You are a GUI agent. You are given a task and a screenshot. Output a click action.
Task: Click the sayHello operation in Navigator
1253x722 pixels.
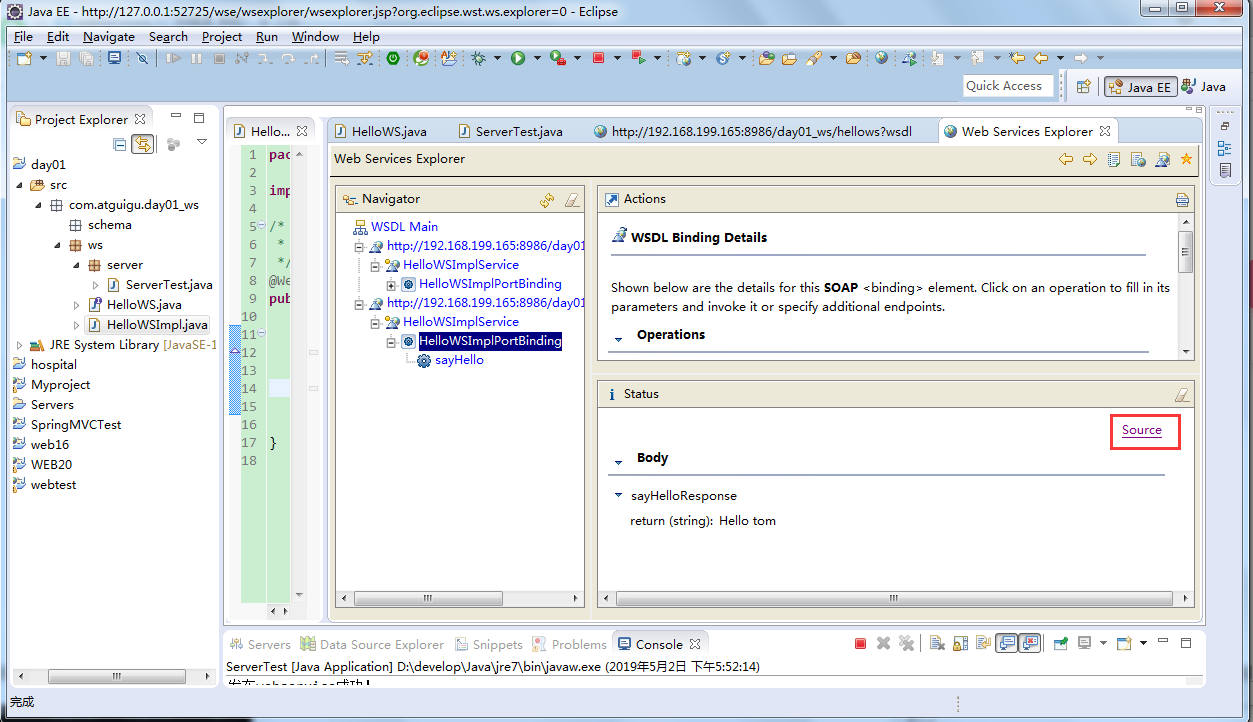[x=459, y=360]
